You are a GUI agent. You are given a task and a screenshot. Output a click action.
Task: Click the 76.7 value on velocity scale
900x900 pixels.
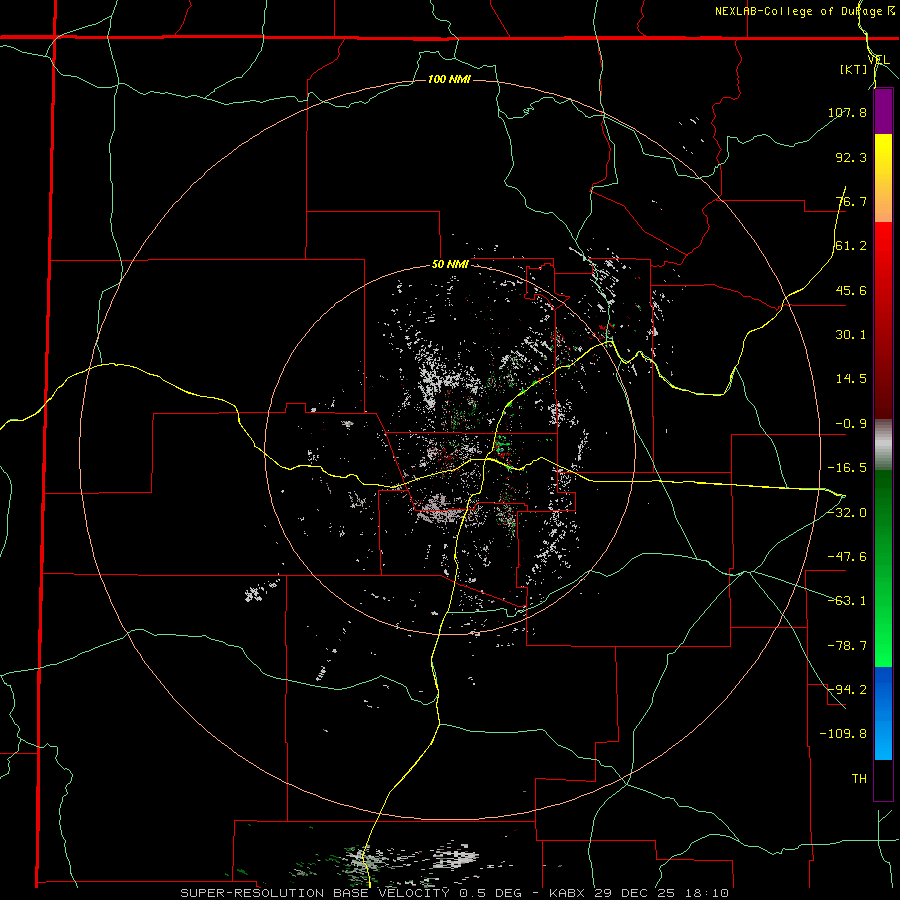click(x=851, y=201)
